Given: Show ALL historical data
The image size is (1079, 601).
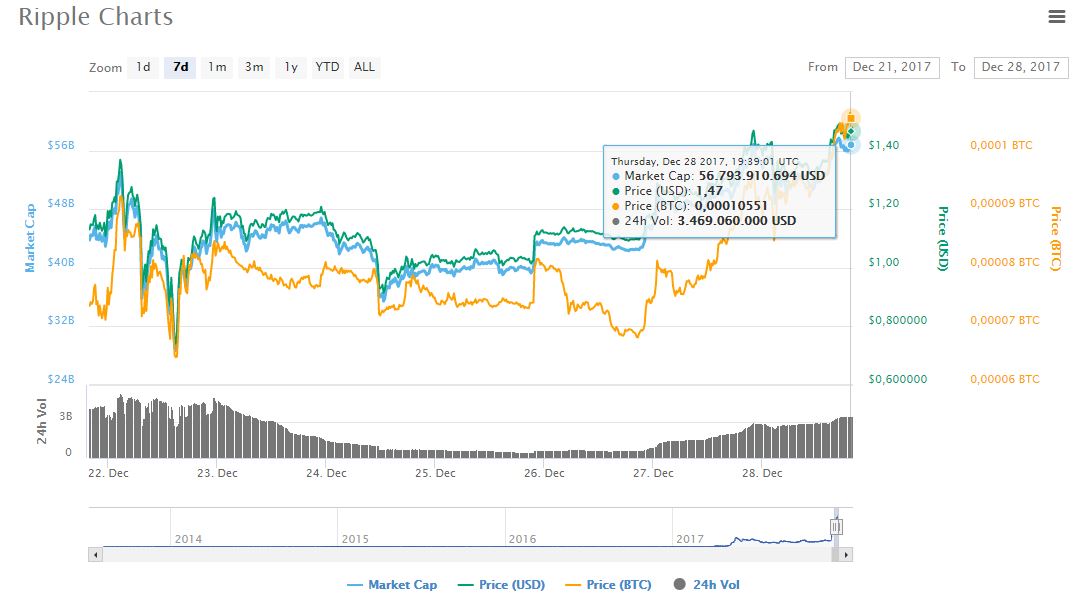Looking at the screenshot, I should coord(365,67).
